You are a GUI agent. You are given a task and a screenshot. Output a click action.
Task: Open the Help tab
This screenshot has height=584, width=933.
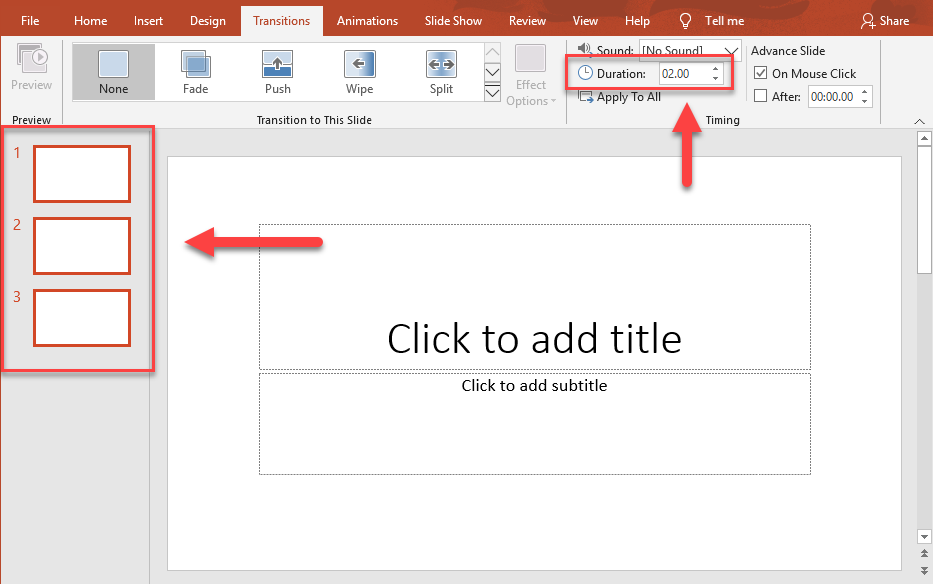point(637,21)
